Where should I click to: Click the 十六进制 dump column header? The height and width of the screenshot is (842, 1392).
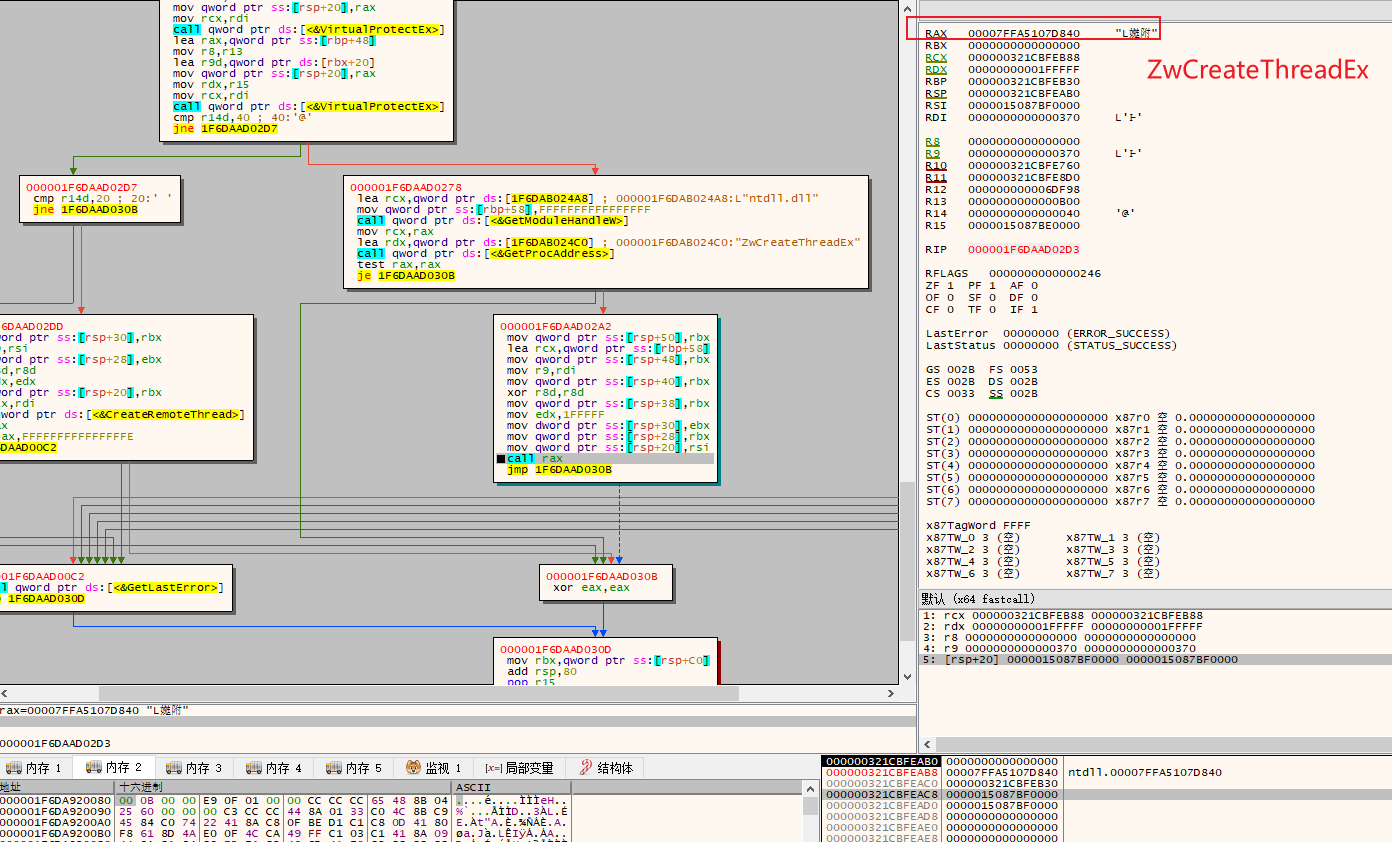pyautogui.click(x=283, y=788)
